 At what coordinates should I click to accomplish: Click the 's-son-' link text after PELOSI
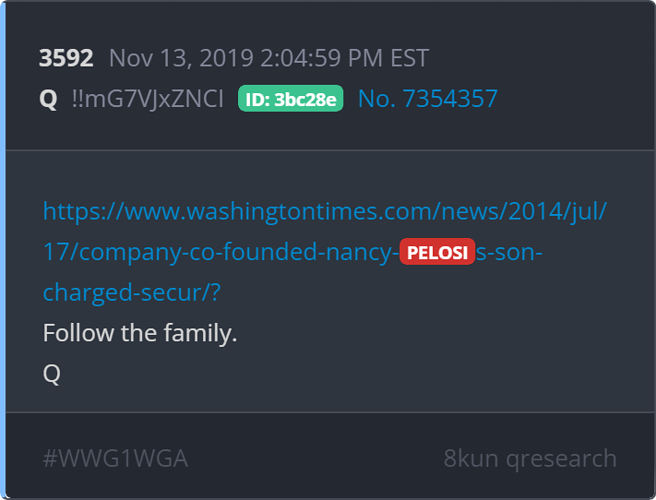pyautogui.click(x=509, y=252)
